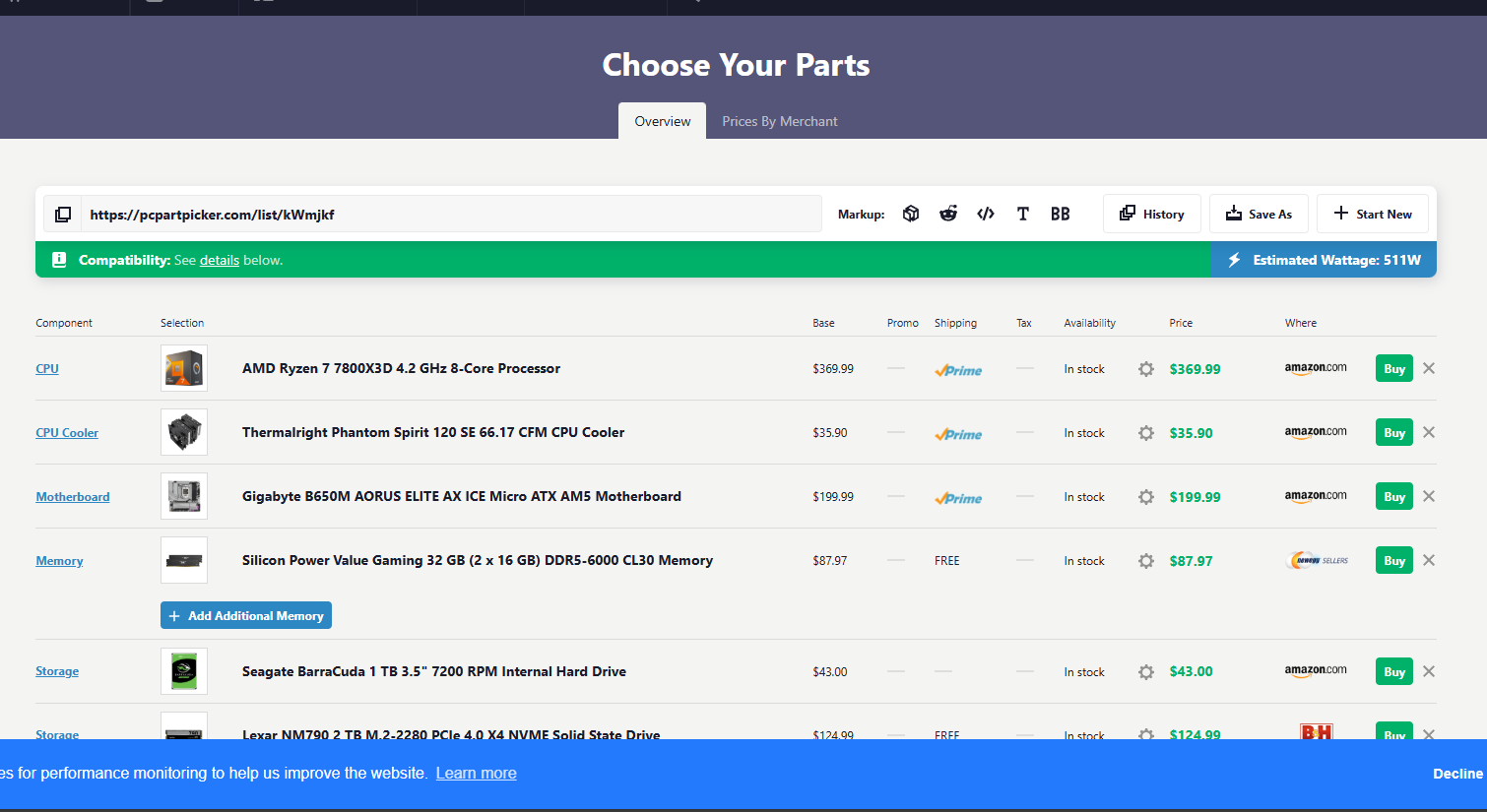Buy the Thermalright Phantom Spirit cooler
Viewport: 1487px width, 812px height.
tap(1394, 432)
